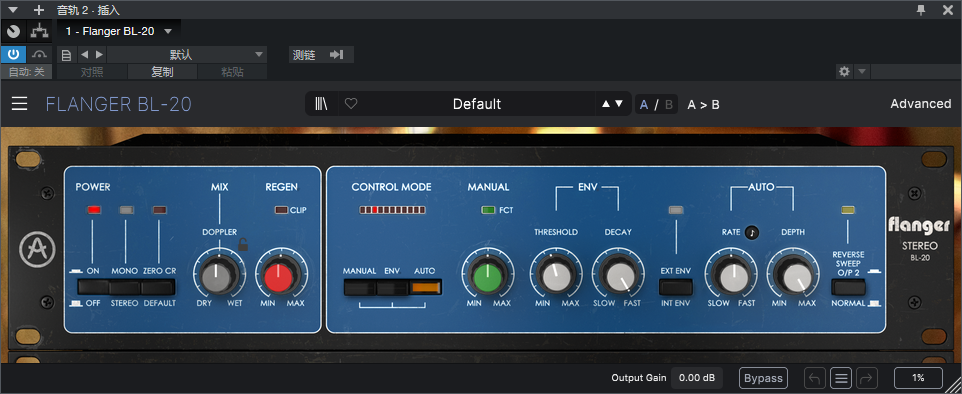Open the history list icon
The width and height of the screenshot is (962, 394).
(x=840, y=378)
